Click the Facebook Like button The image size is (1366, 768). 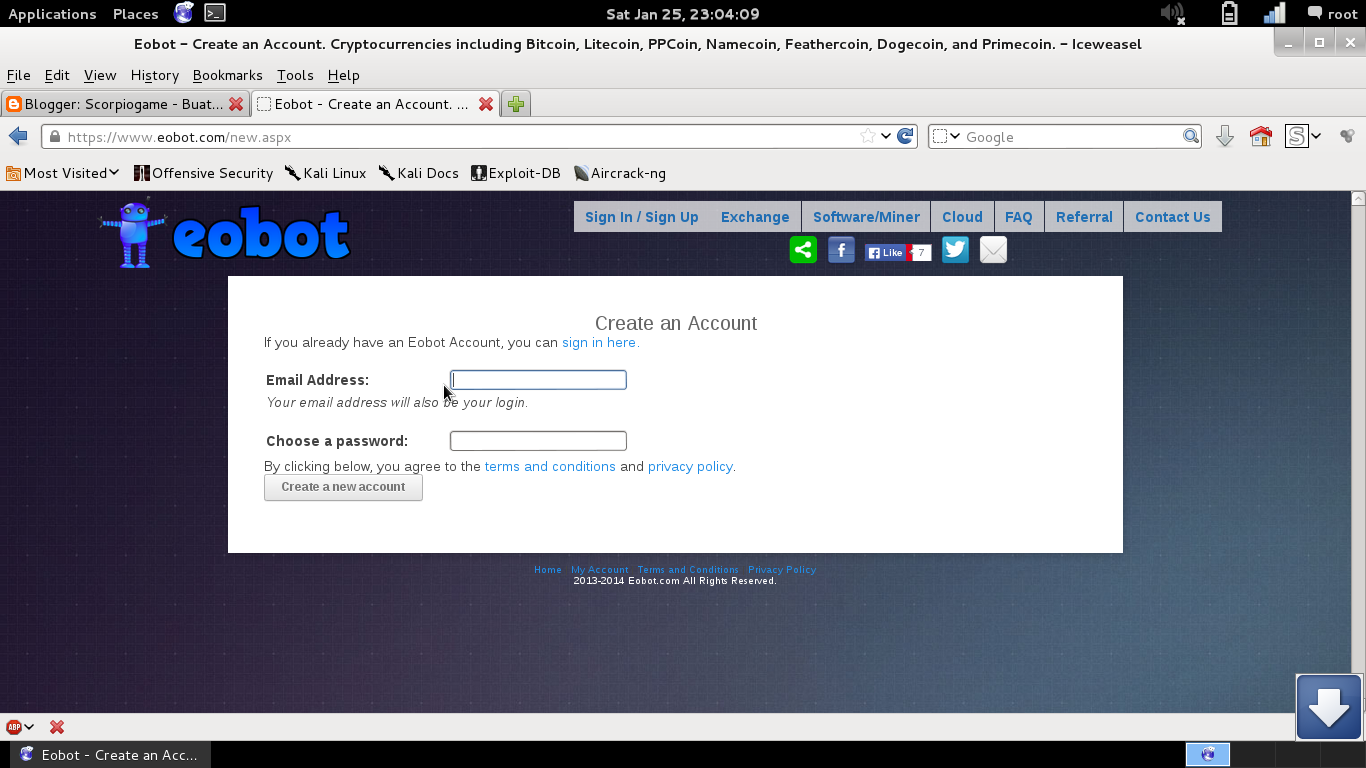[x=885, y=253]
